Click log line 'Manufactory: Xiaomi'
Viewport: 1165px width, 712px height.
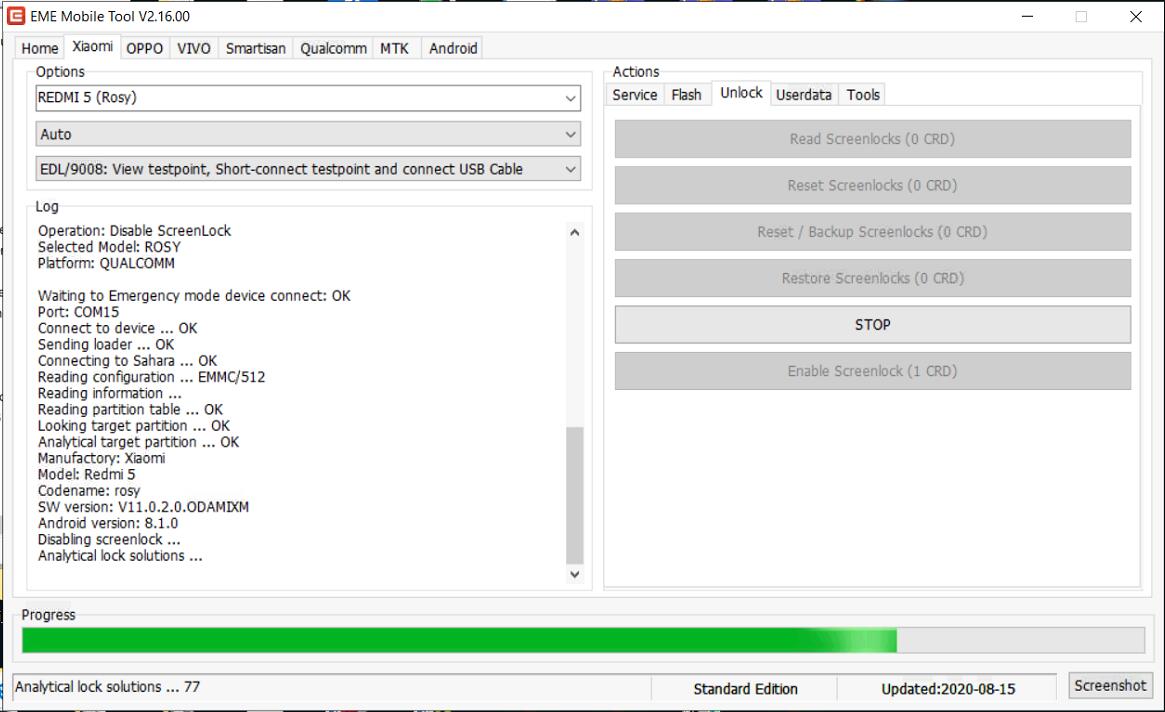[x=101, y=459]
